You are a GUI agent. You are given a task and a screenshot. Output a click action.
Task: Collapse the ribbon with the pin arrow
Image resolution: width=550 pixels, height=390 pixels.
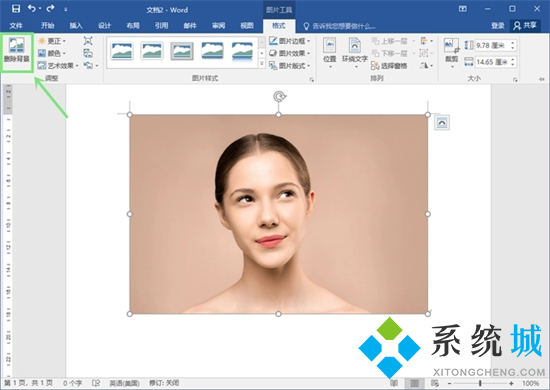click(542, 79)
